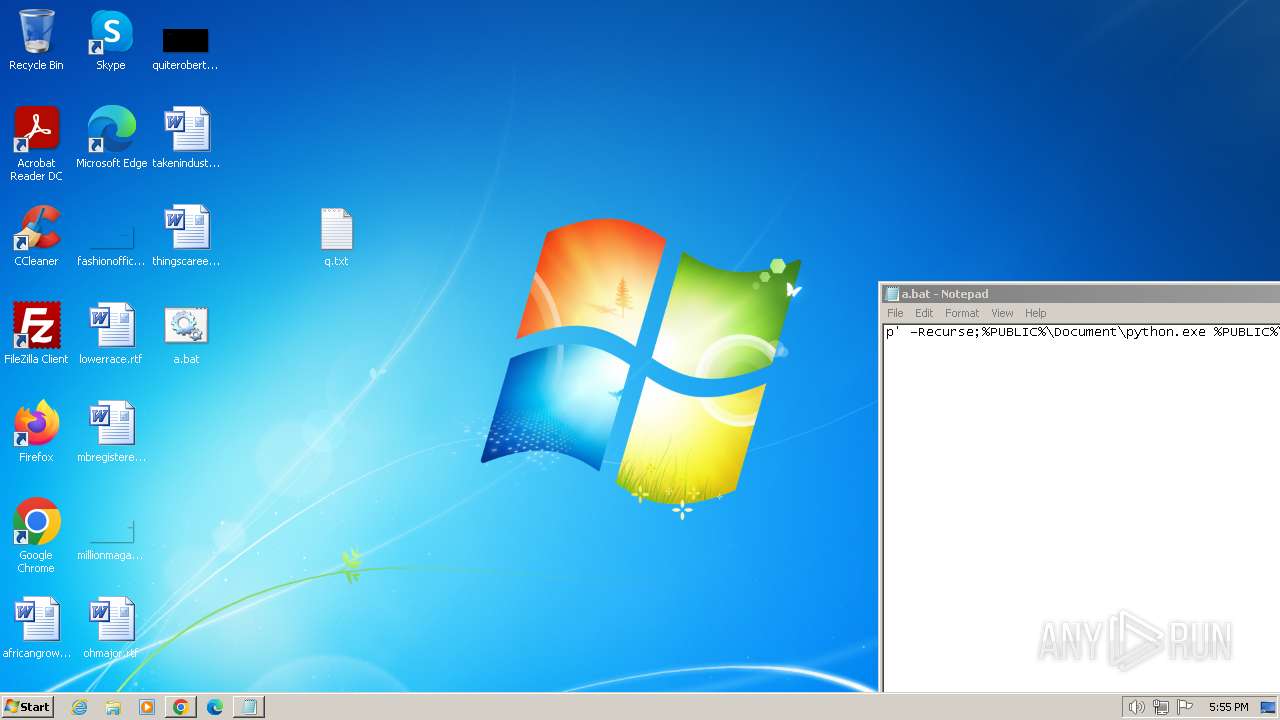The height and width of the screenshot is (720, 1280).
Task: Switch to Notepad taskbar button
Action: (249, 707)
